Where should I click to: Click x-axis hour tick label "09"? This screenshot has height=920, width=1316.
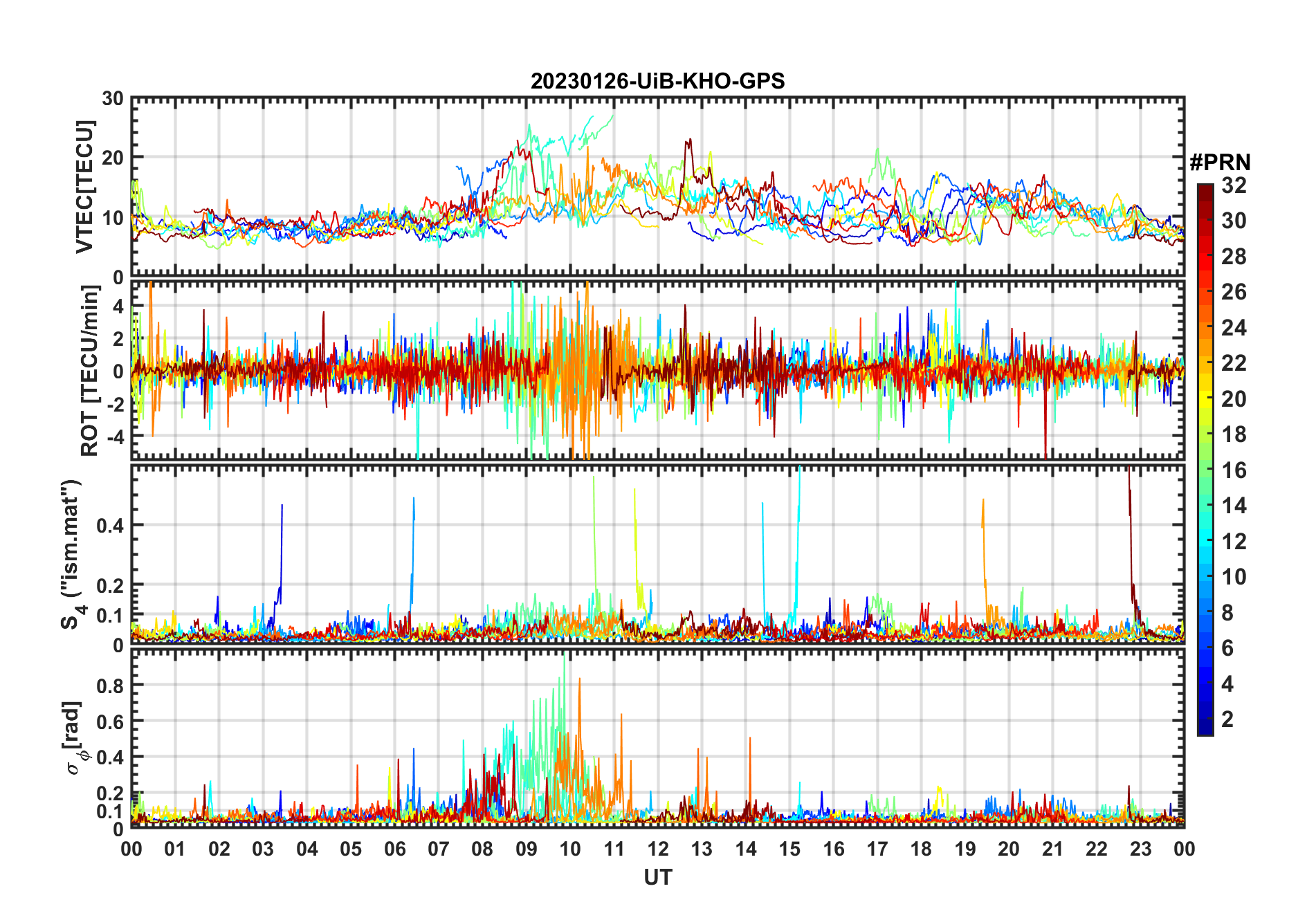(x=527, y=849)
